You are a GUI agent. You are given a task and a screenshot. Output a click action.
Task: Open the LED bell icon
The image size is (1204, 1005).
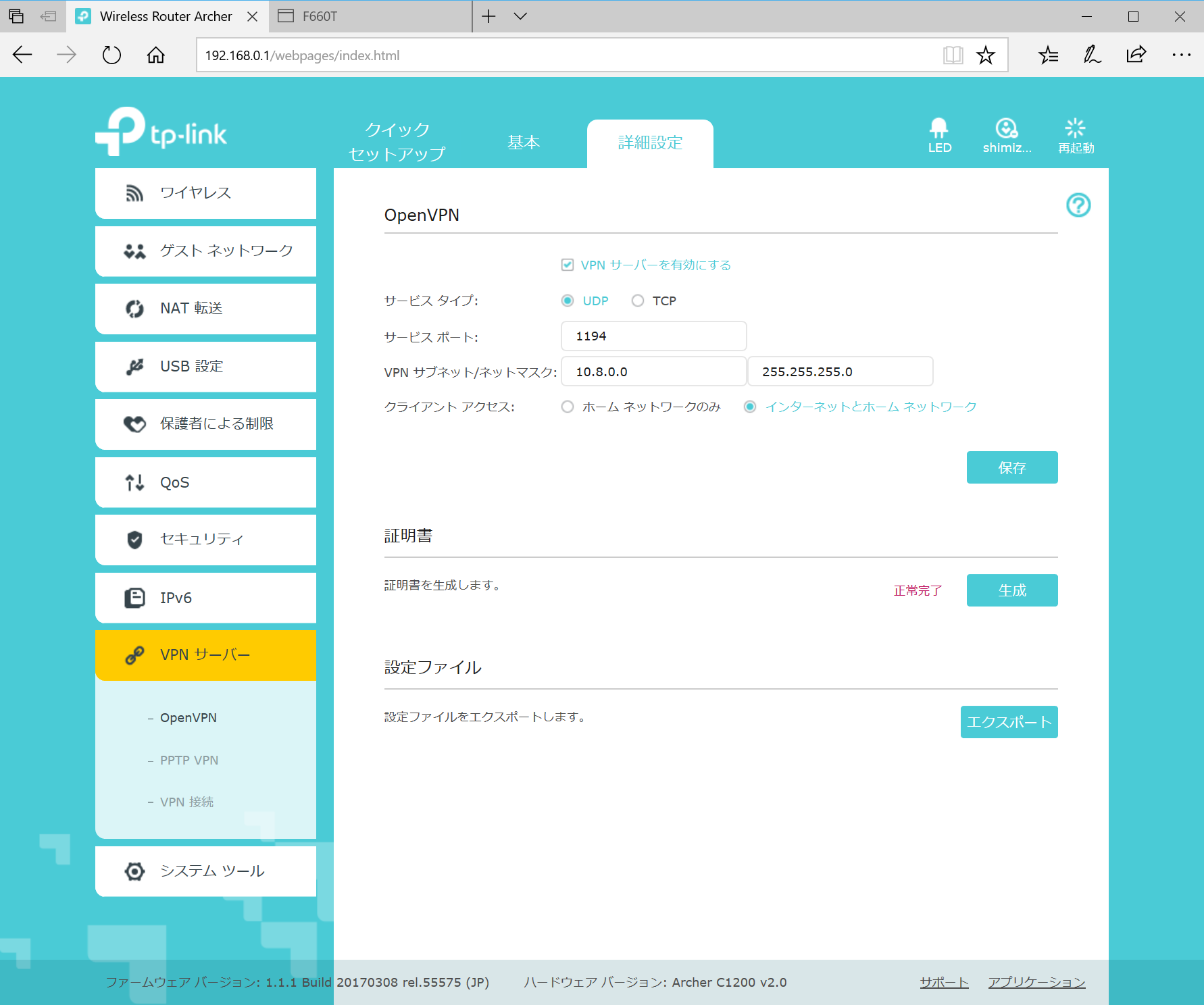pyautogui.click(x=939, y=128)
